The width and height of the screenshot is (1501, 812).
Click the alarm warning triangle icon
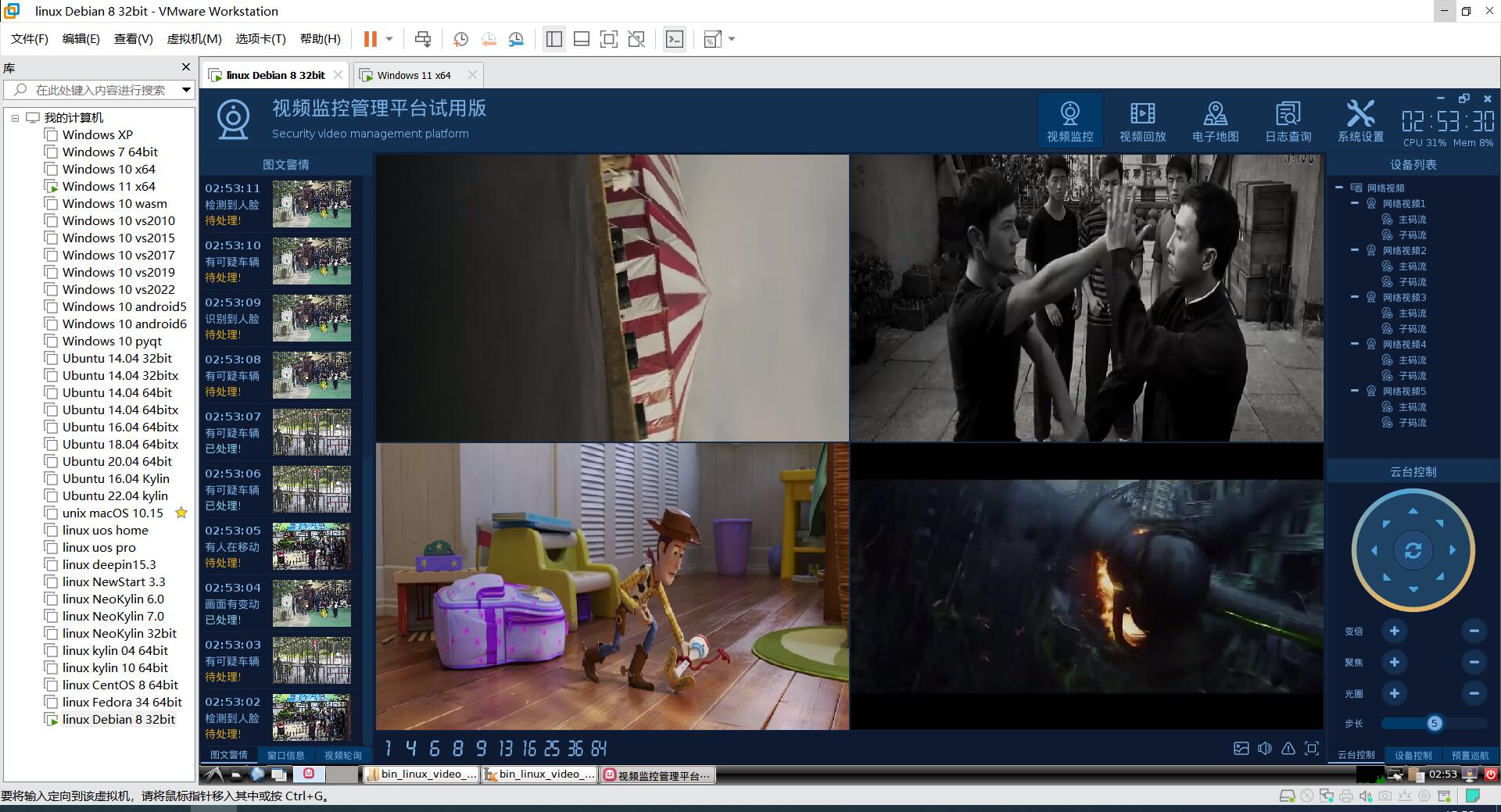[x=1288, y=749]
